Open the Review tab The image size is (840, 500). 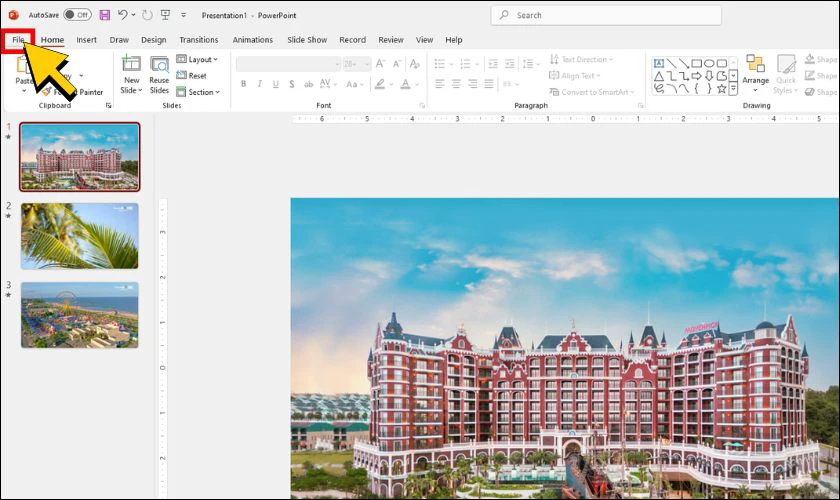point(391,40)
